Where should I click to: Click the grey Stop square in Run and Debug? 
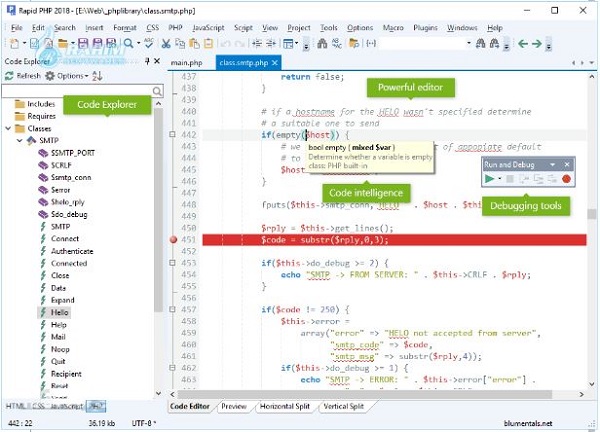tap(510, 179)
